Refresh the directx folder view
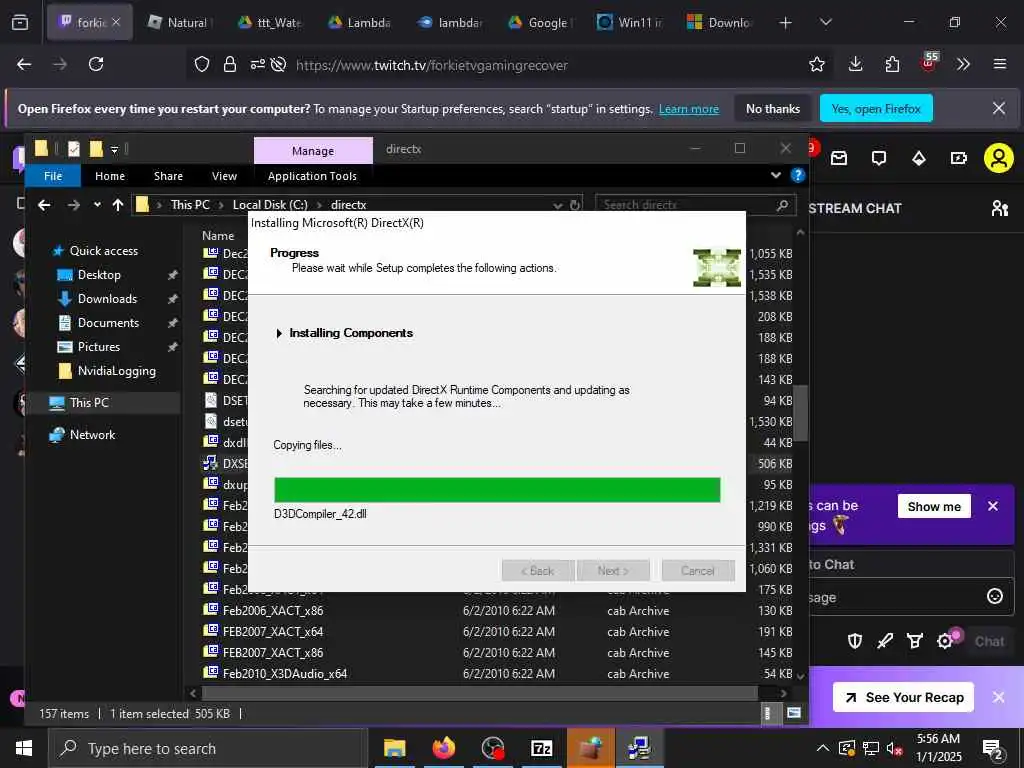The image size is (1024, 768). point(575,205)
